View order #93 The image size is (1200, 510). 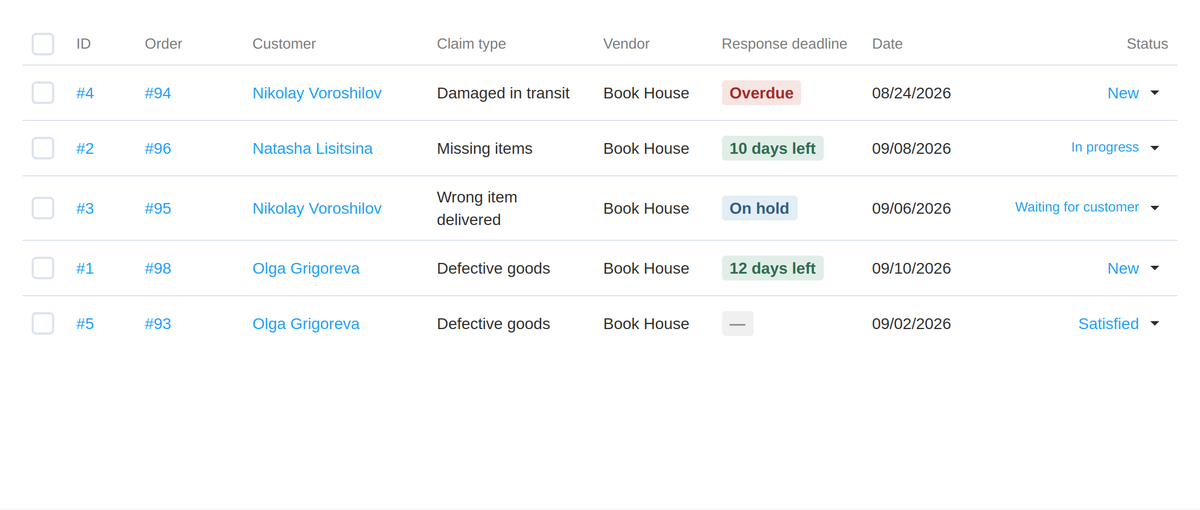(158, 324)
